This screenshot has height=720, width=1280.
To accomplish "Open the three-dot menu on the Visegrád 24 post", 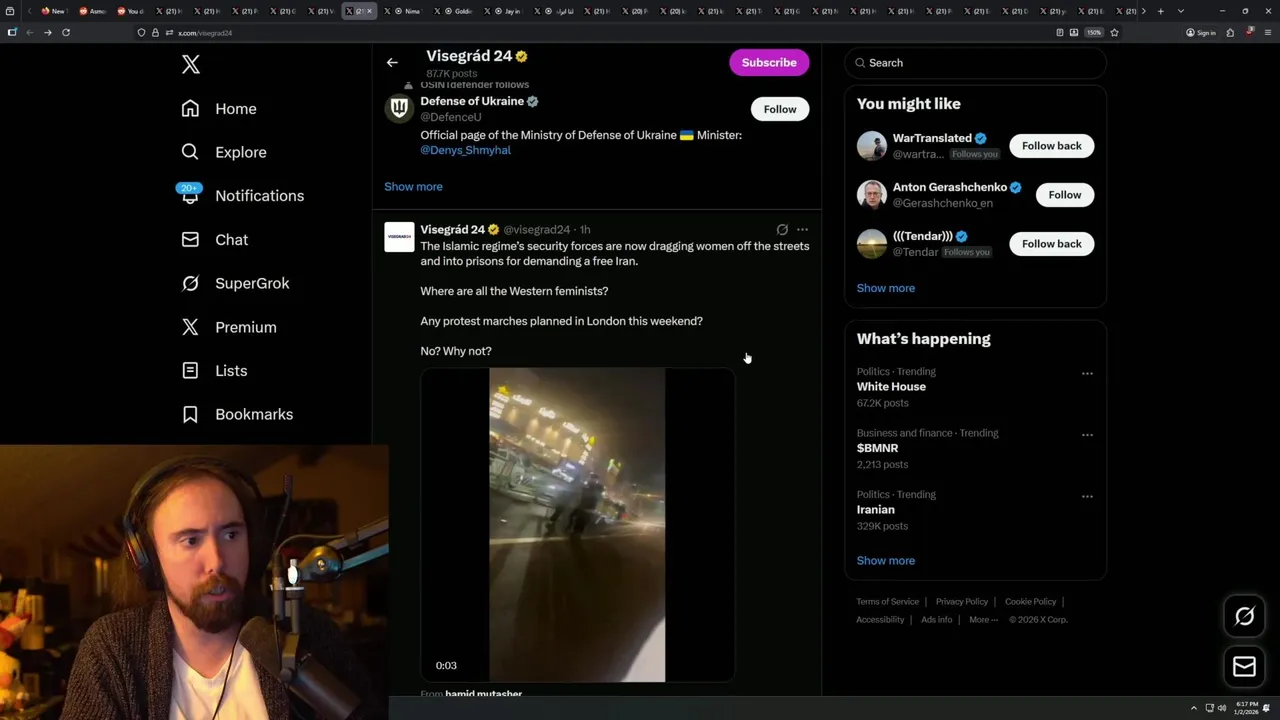I will point(802,230).
